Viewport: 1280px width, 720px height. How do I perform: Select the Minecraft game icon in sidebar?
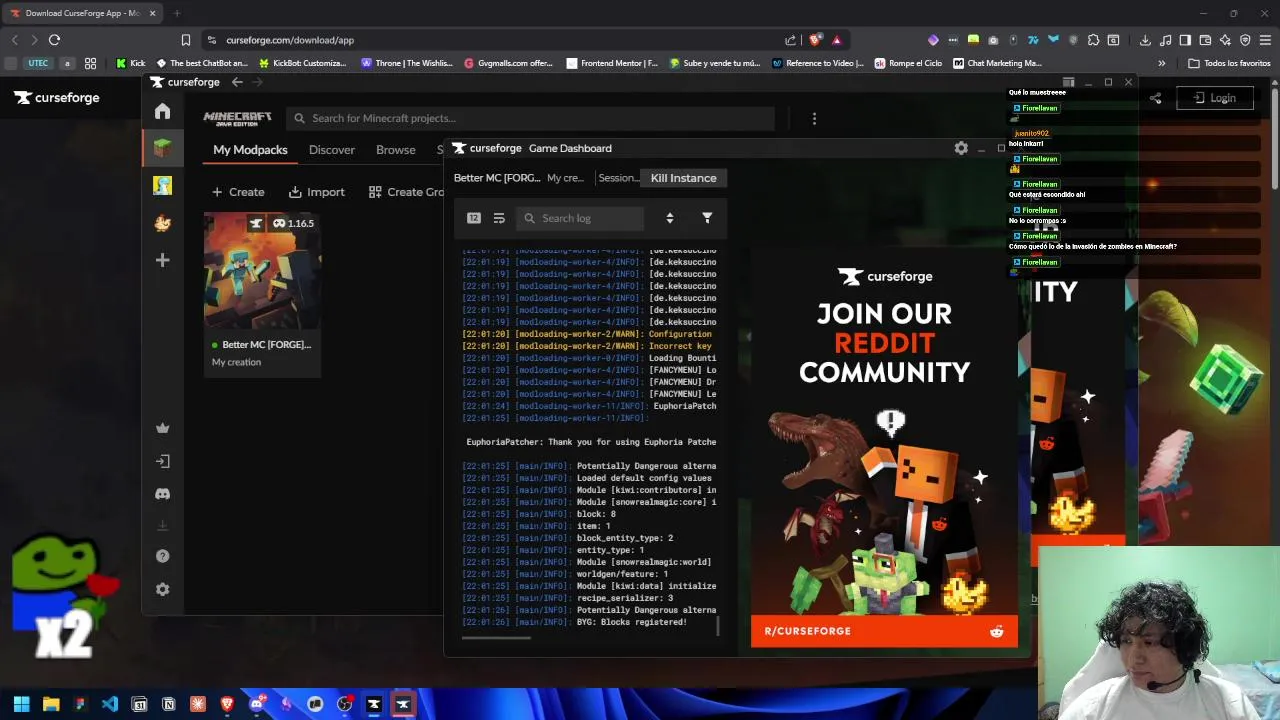(163, 148)
